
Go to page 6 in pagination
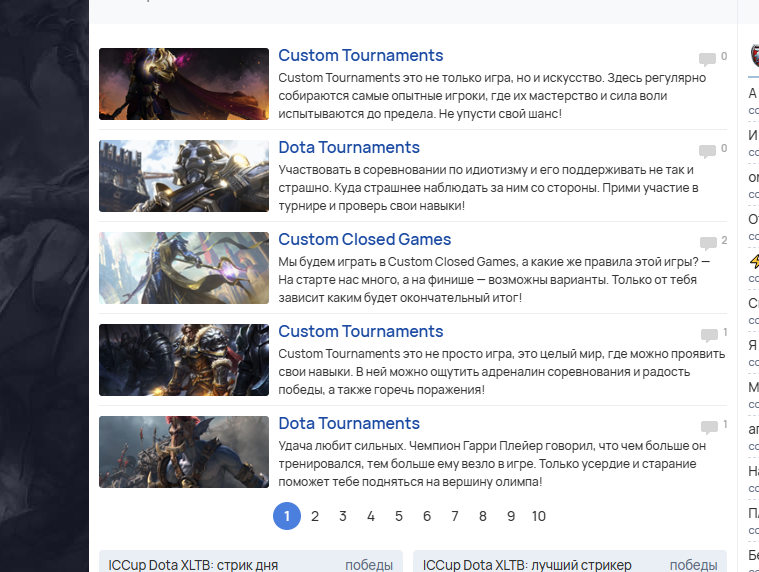tap(427, 516)
